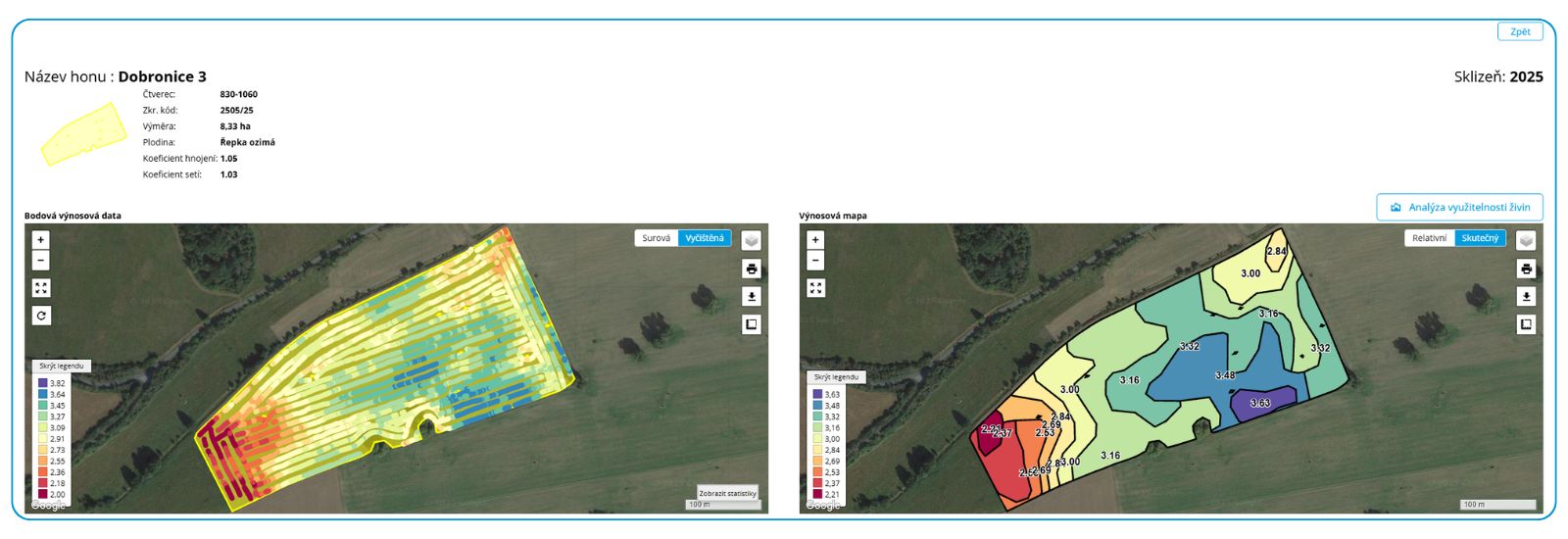Screen dimensions: 1568x539
Task: Open Analýza využitelnosti živin
Action: [x=1459, y=208]
